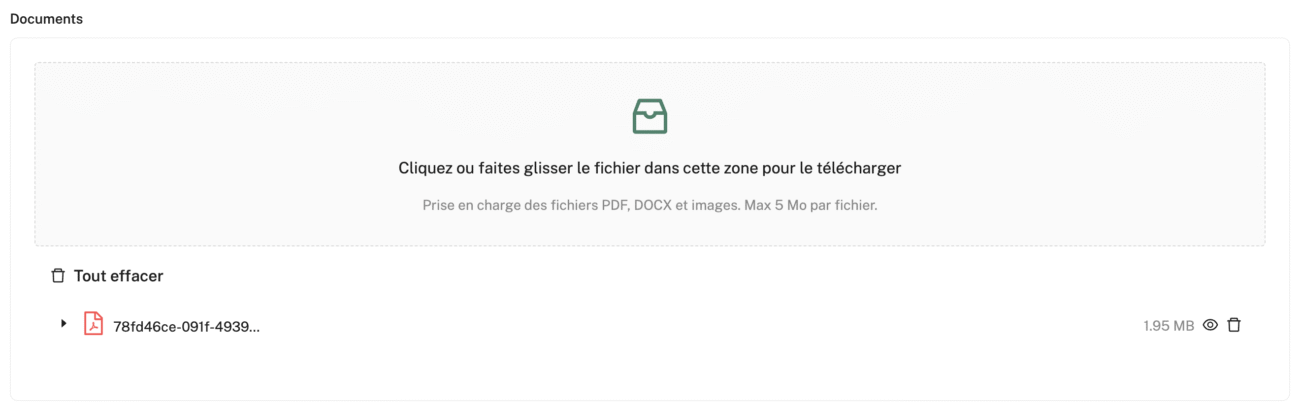The image size is (1300, 409).
Task: Click the red PDF file icon
Action: [x=93, y=324]
